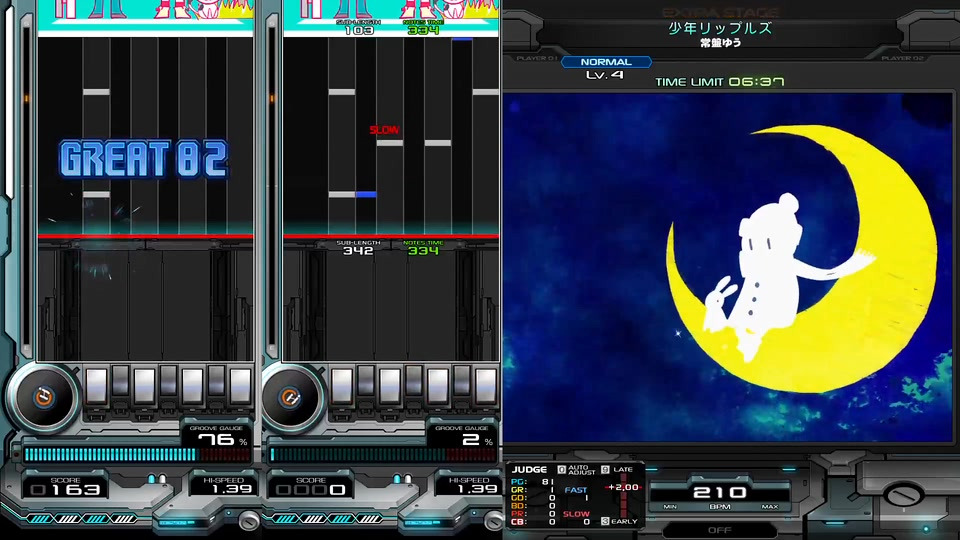Tap key 4 (black) on right player's keyboard
This screenshot has width=960, height=540.
click(x=414, y=381)
